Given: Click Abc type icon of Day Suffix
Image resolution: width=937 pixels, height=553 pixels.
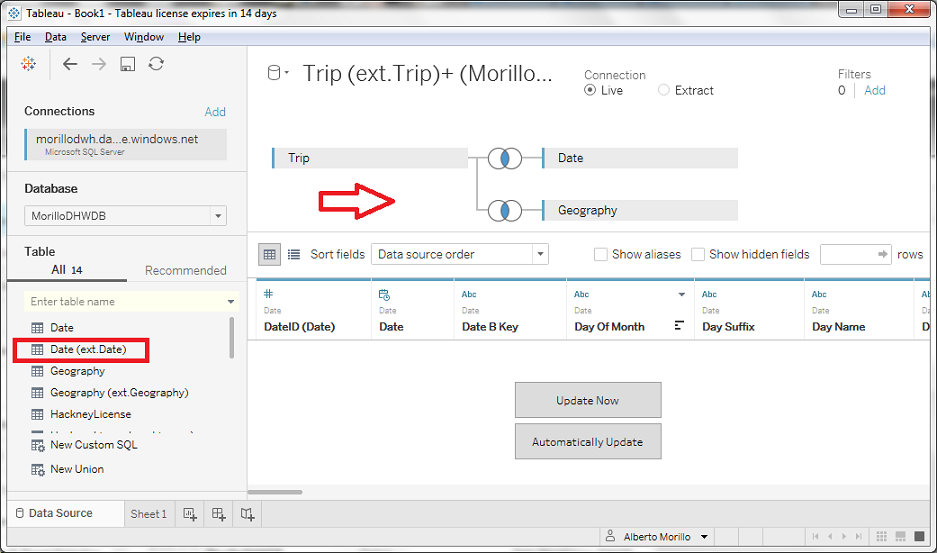Looking at the screenshot, I should point(709,294).
